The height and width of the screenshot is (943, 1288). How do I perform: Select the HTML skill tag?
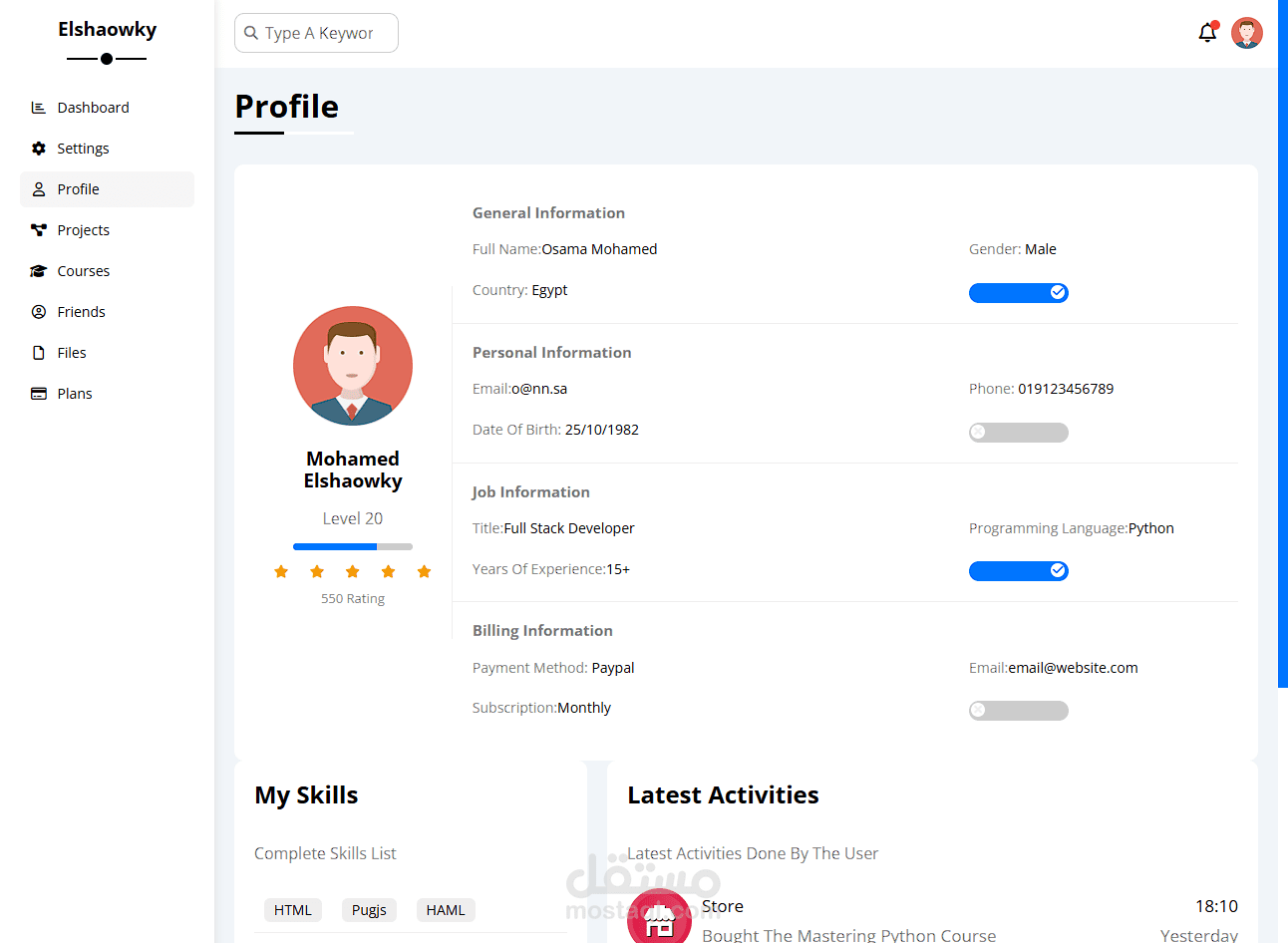tap(293, 910)
